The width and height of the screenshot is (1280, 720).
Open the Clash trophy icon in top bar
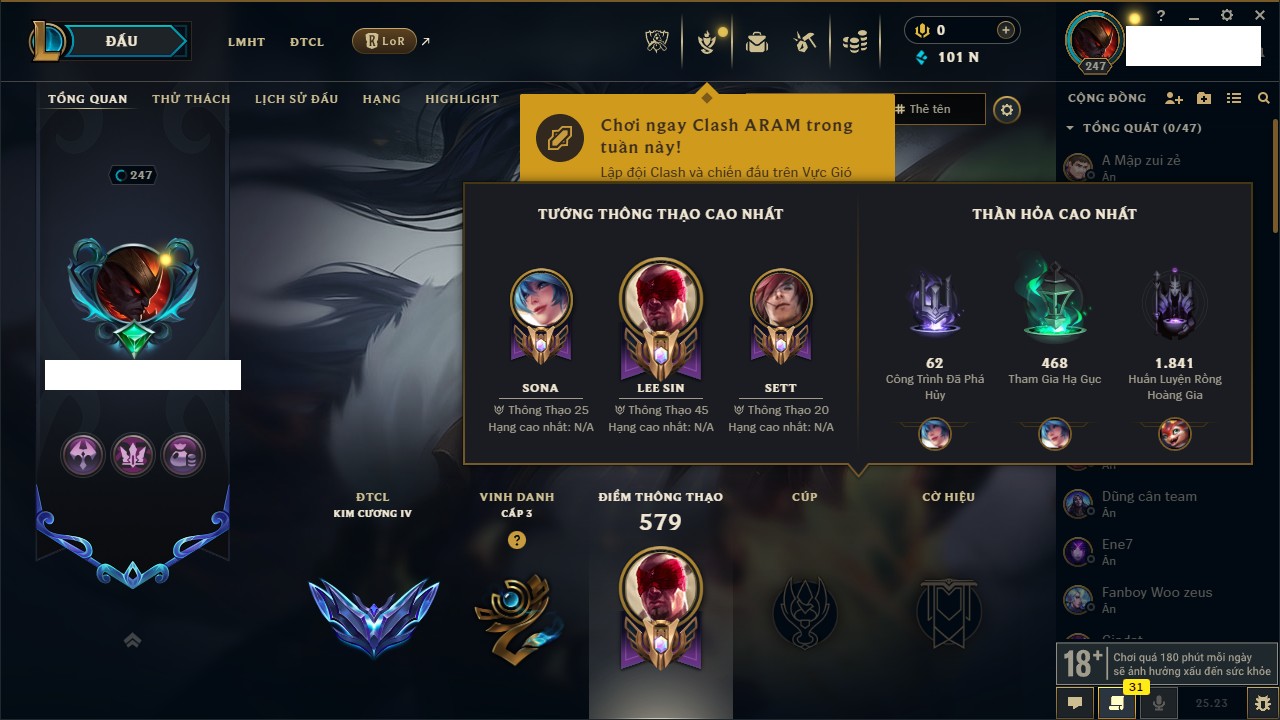tap(656, 42)
